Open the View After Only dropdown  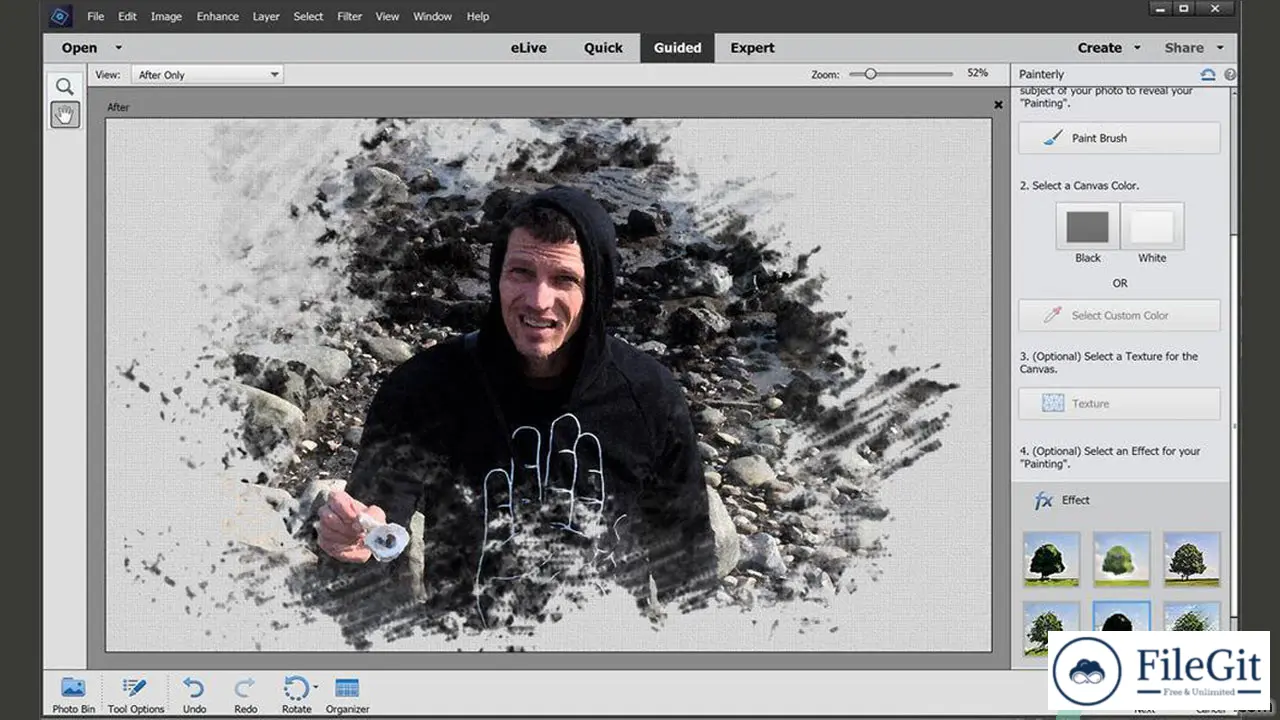tap(208, 75)
